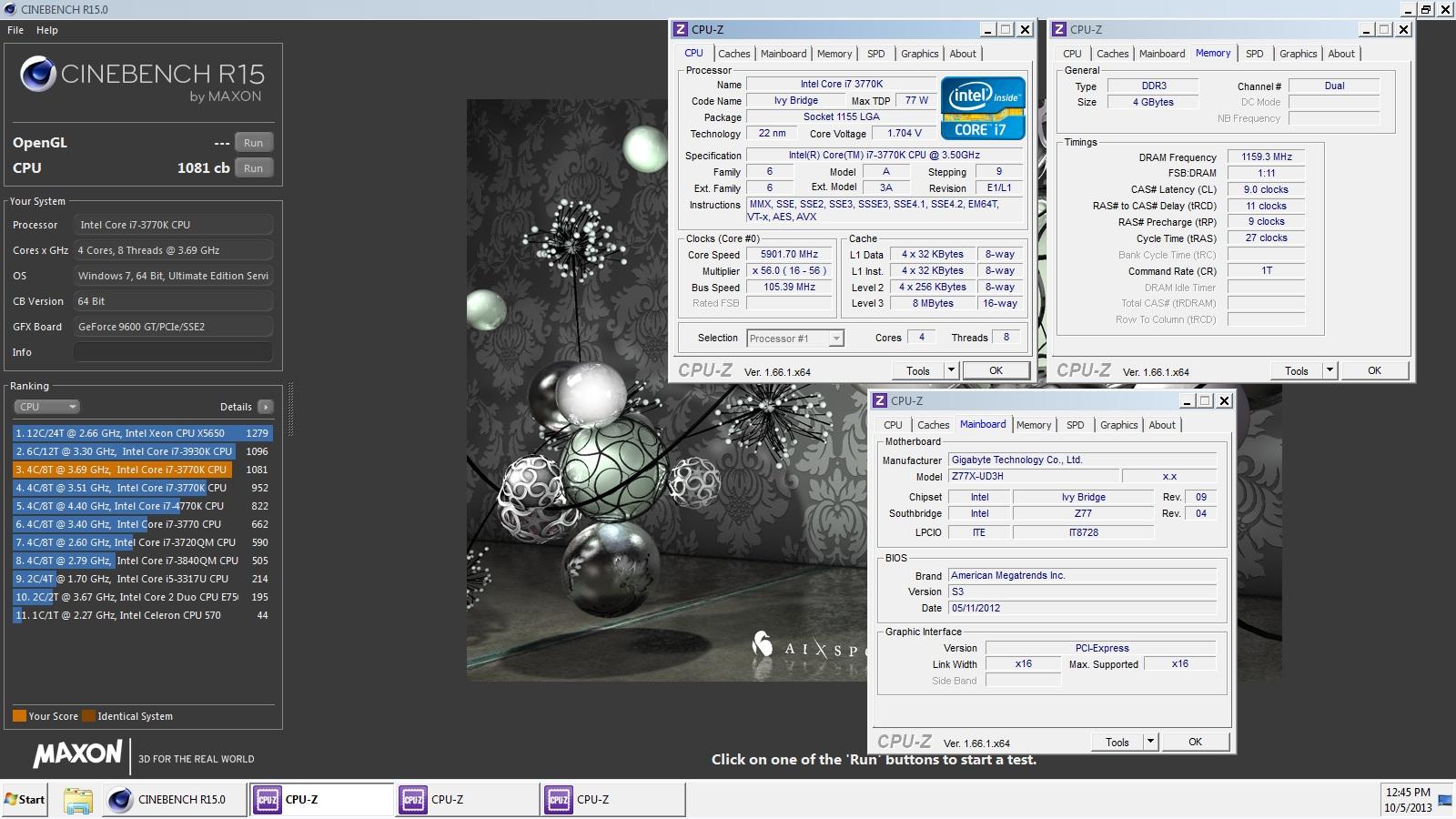Click the empty Info input field

point(173,352)
